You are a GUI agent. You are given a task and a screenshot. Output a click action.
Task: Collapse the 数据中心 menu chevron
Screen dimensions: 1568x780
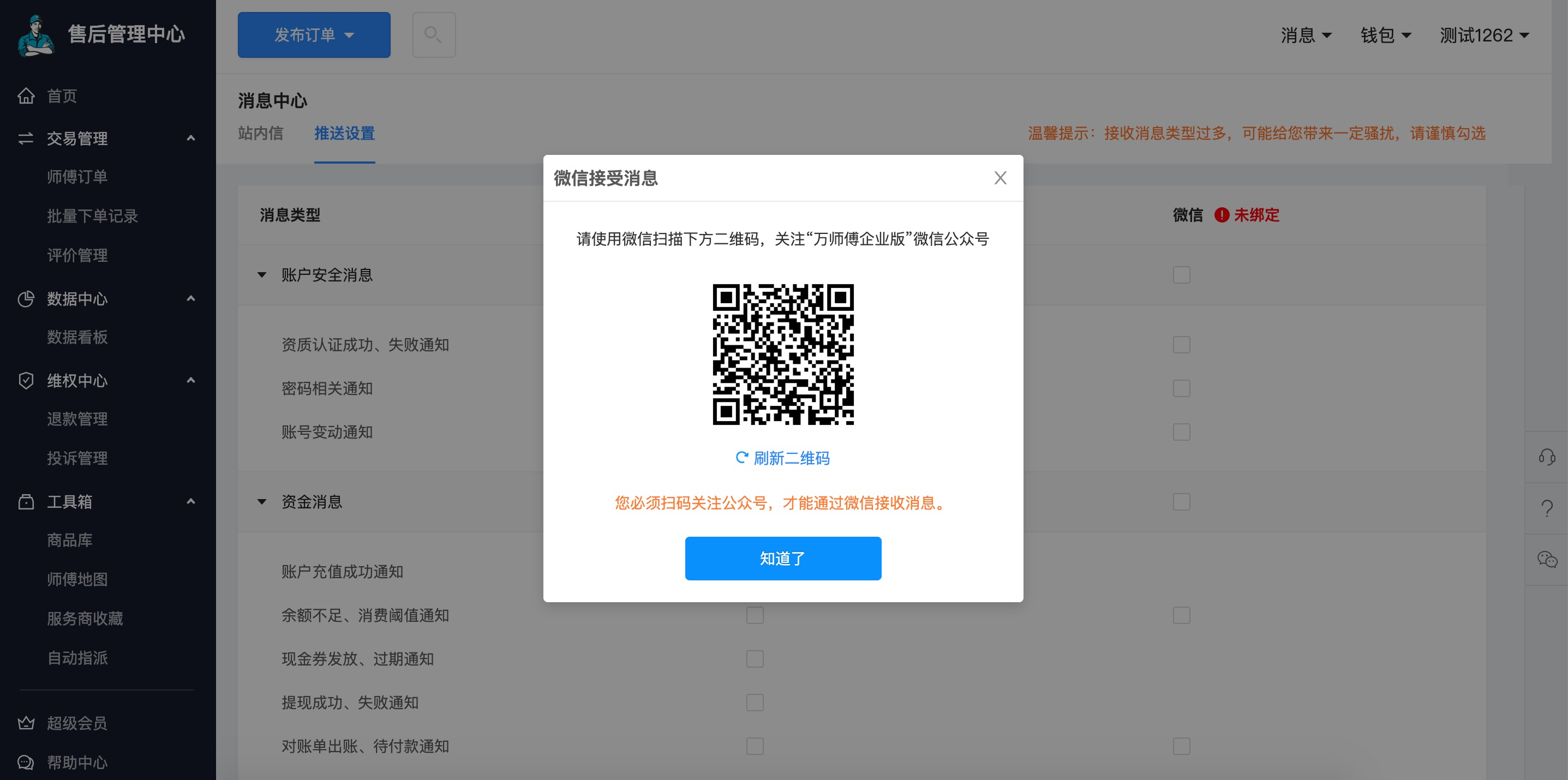[x=190, y=298]
